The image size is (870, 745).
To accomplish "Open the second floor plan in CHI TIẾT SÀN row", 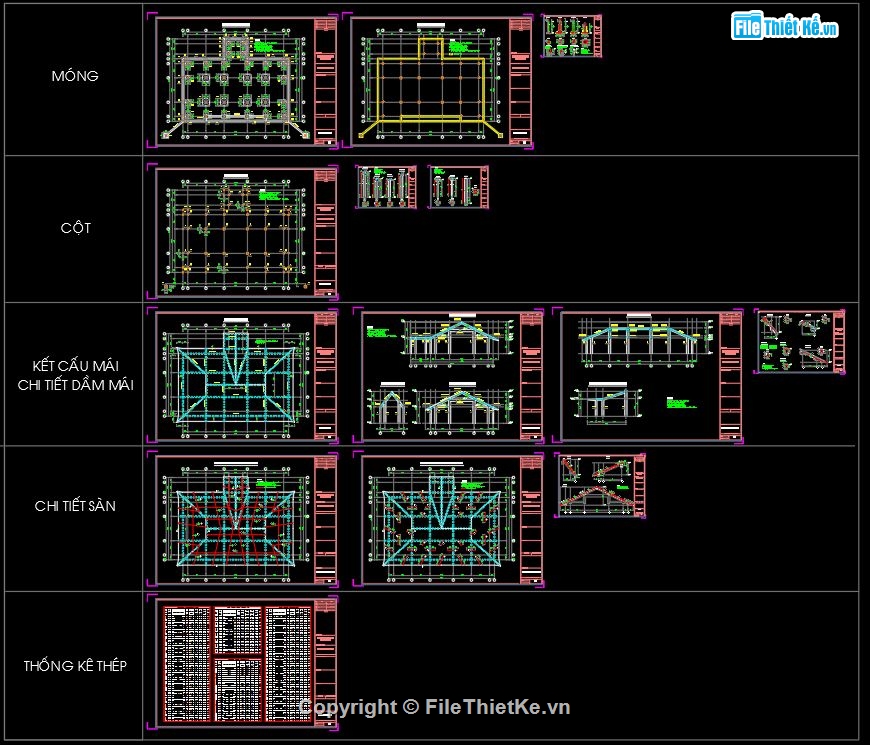I will 452,519.
